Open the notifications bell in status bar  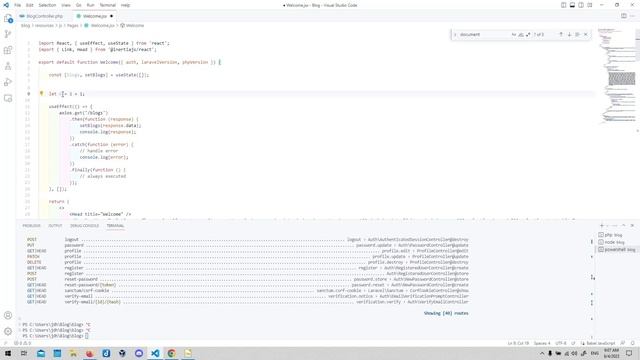(632, 343)
